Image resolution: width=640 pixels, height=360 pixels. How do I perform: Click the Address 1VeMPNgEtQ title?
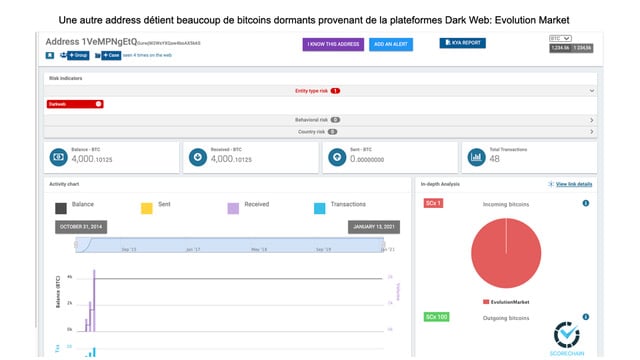pos(91,42)
